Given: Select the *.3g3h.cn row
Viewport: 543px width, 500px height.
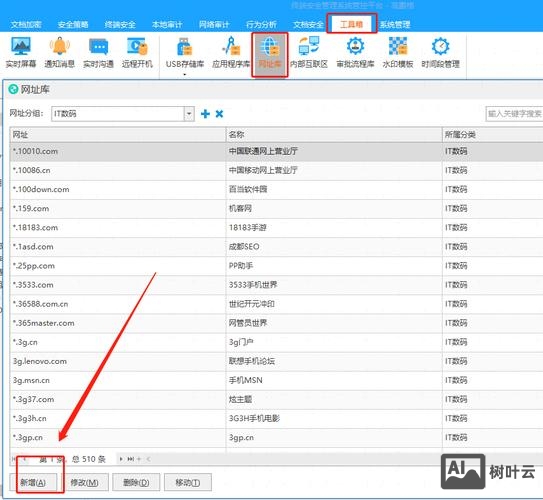Looking at the screenshot, I should point(276,418).
